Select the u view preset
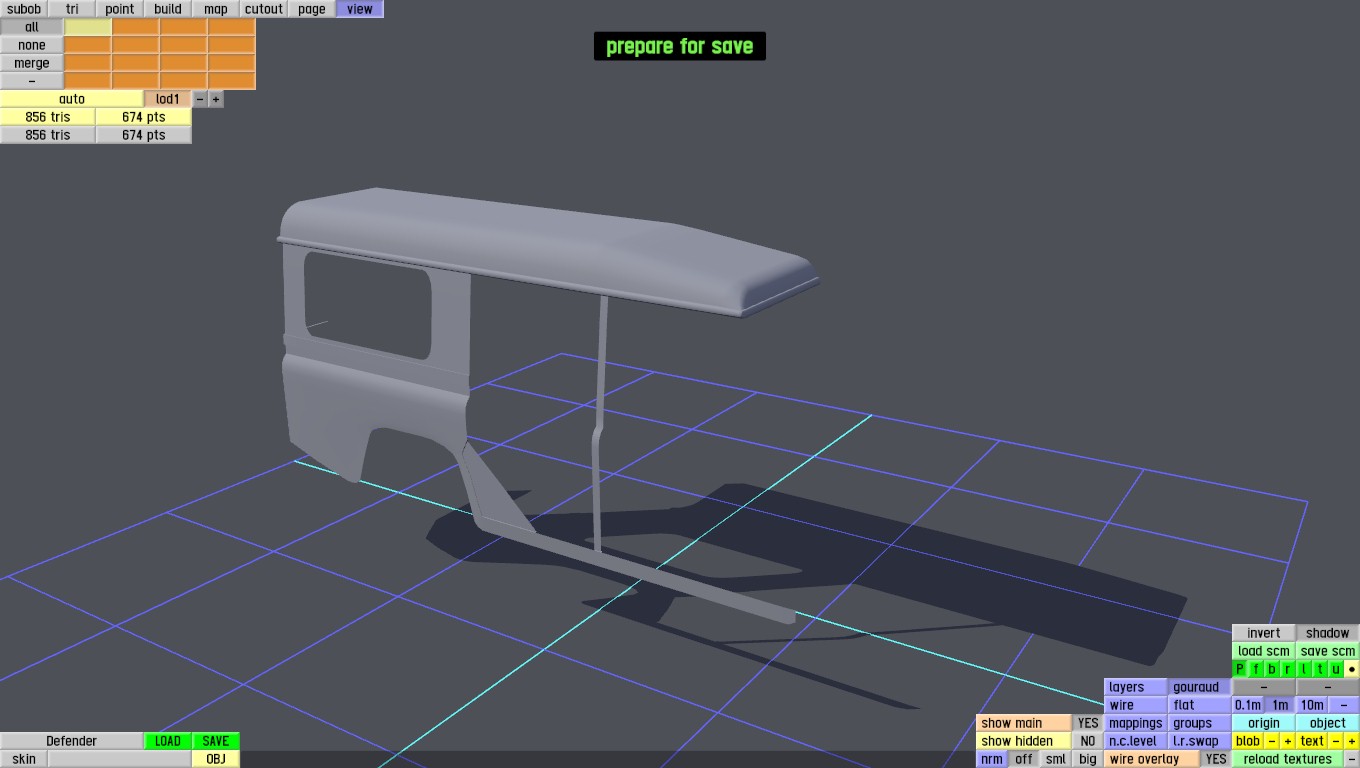 (x=1336, y=669)
